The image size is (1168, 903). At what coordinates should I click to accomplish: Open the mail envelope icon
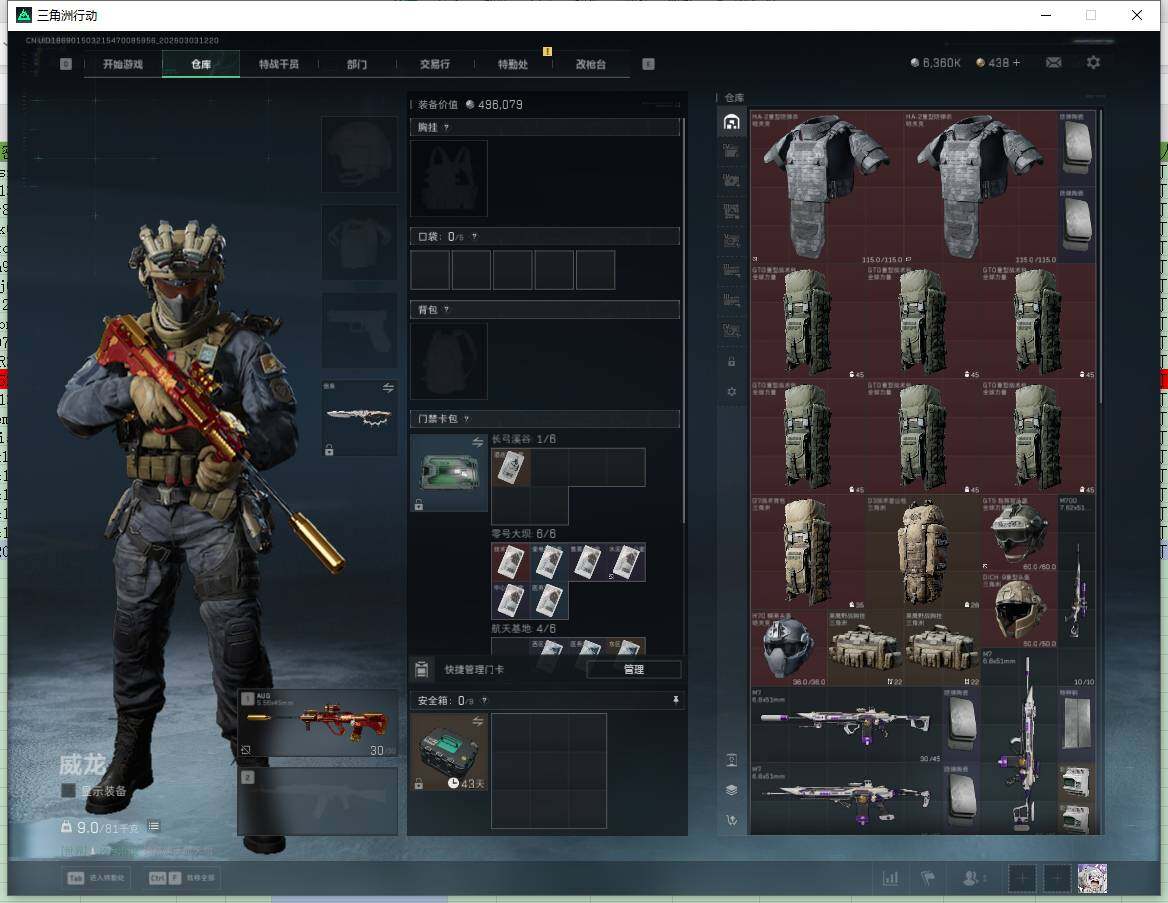click(1053, 63)
